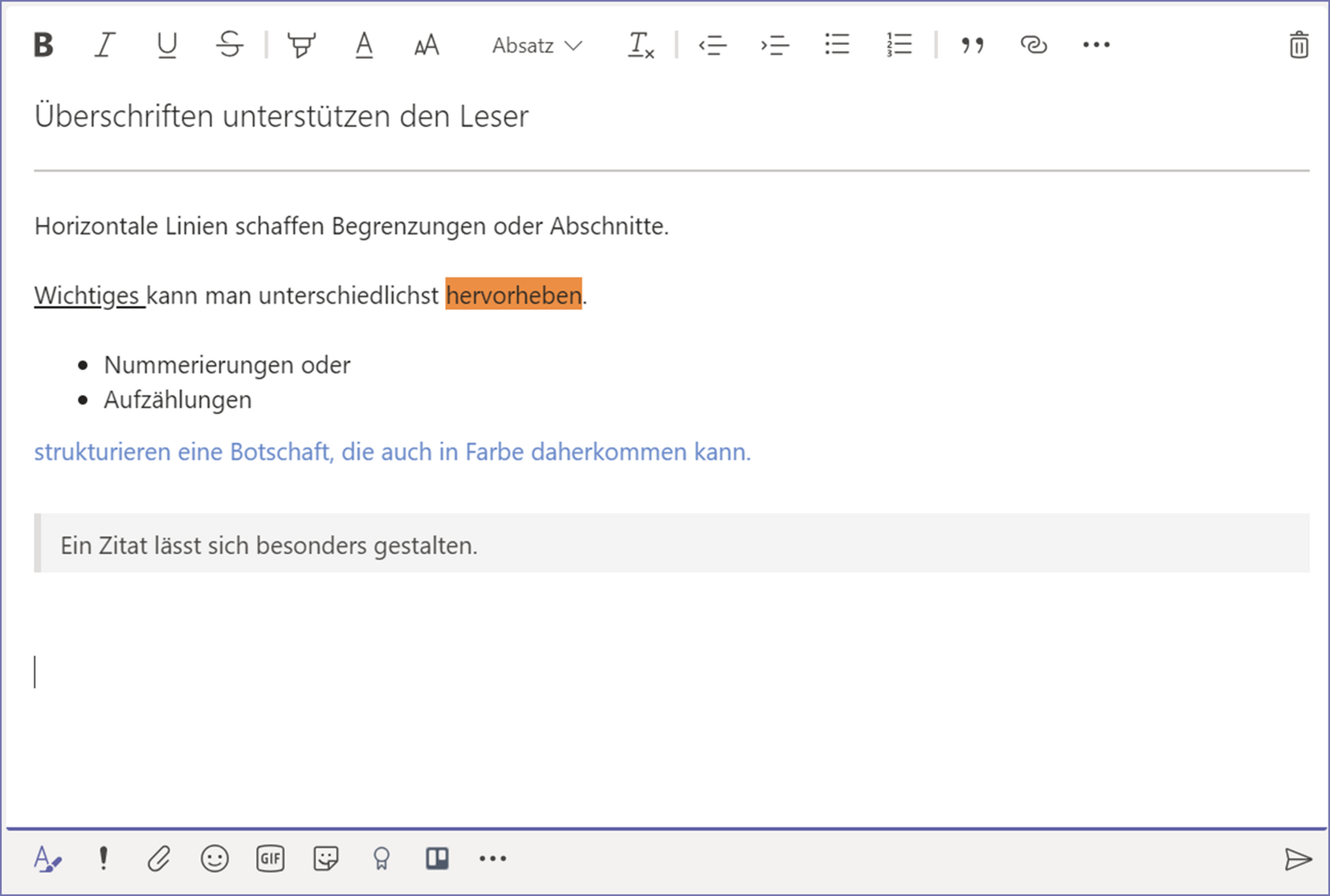The width and height of the screenshot is (1330, 896).
Task: Insert a numbered list
Action: [x=899, y=45]
